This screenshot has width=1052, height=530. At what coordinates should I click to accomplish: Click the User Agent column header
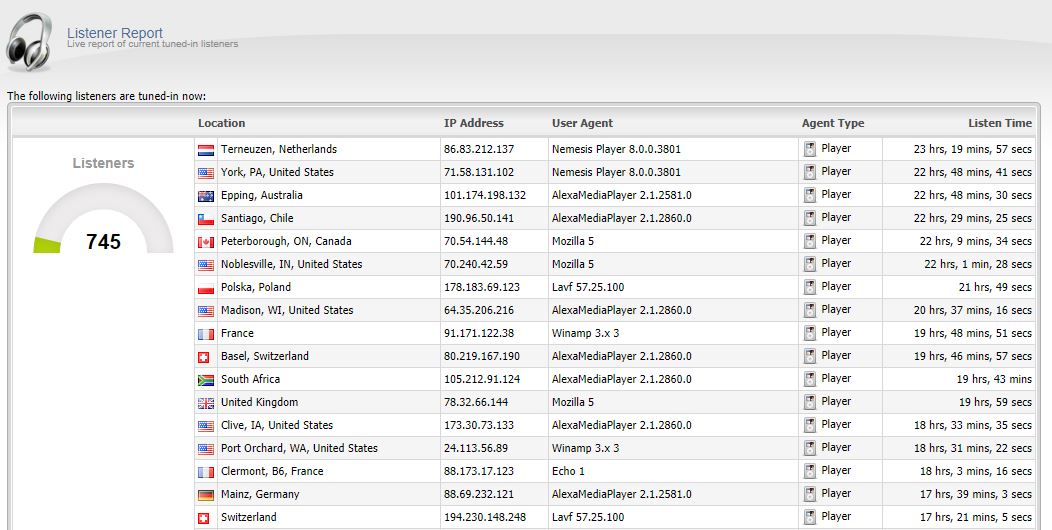582,123
